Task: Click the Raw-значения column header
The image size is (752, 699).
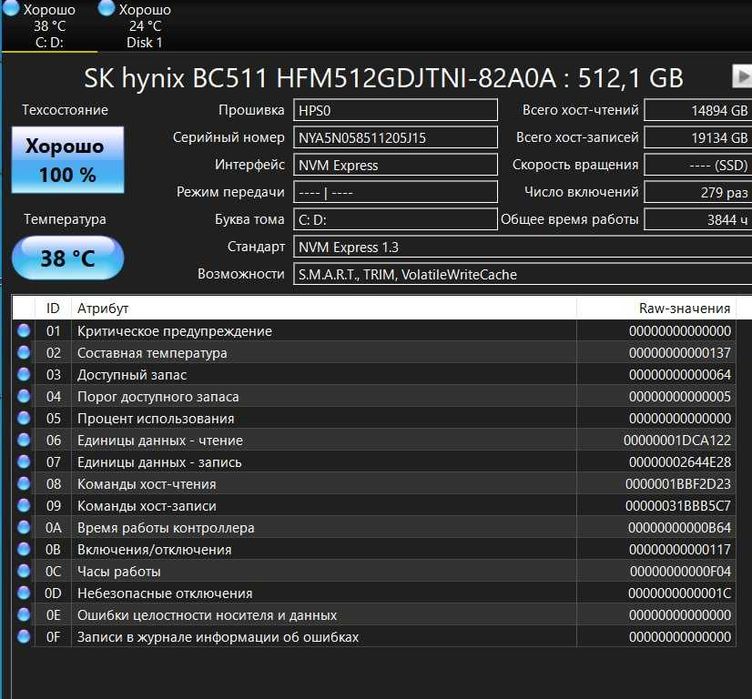Action: pos(656,308)
